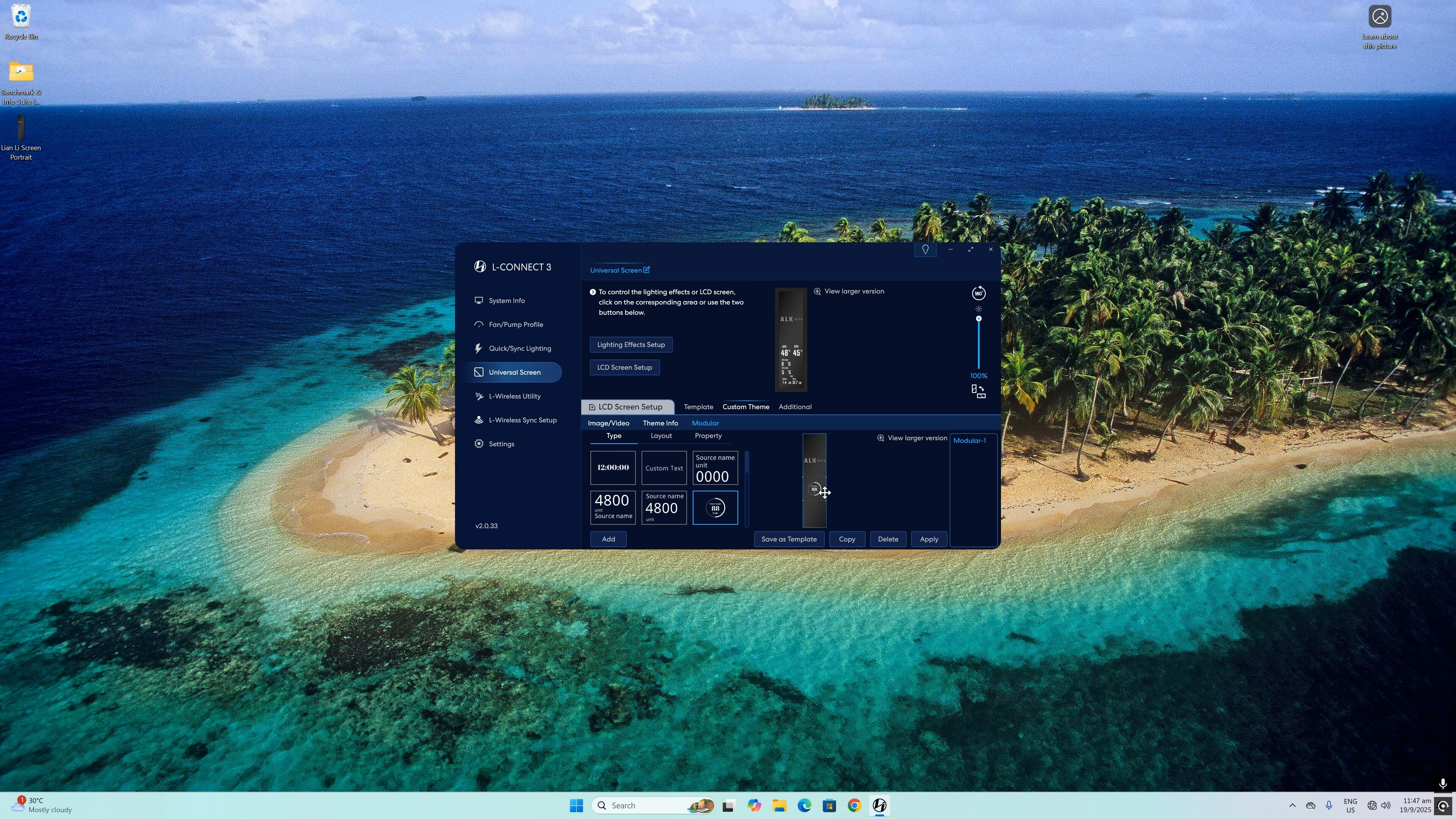Choose the circular 88 gauge module

coord(715,508)
